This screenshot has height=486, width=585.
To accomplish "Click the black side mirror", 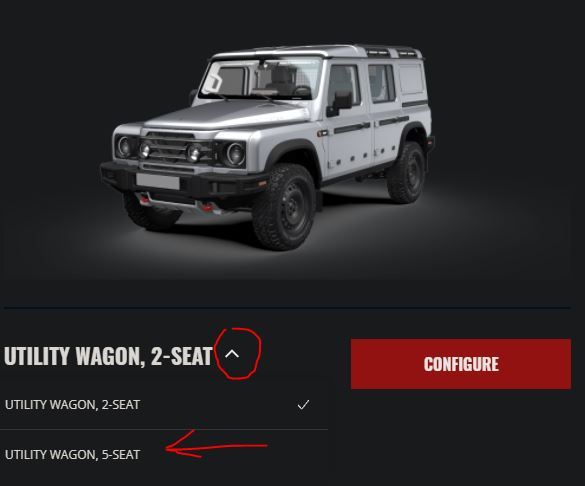I will (340, 104).
